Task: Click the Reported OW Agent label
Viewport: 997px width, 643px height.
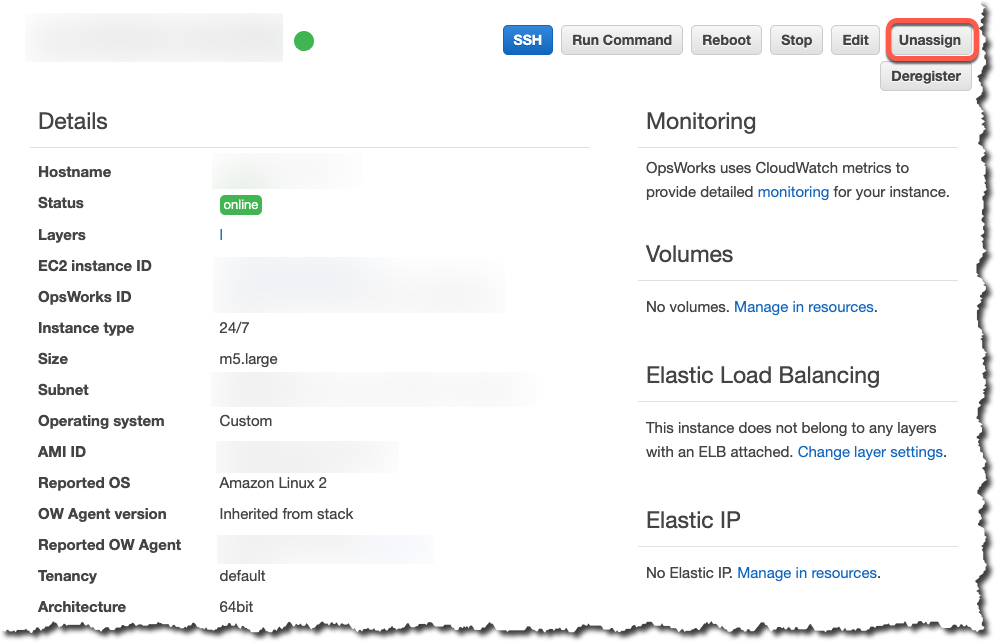Action: [109, 545]
